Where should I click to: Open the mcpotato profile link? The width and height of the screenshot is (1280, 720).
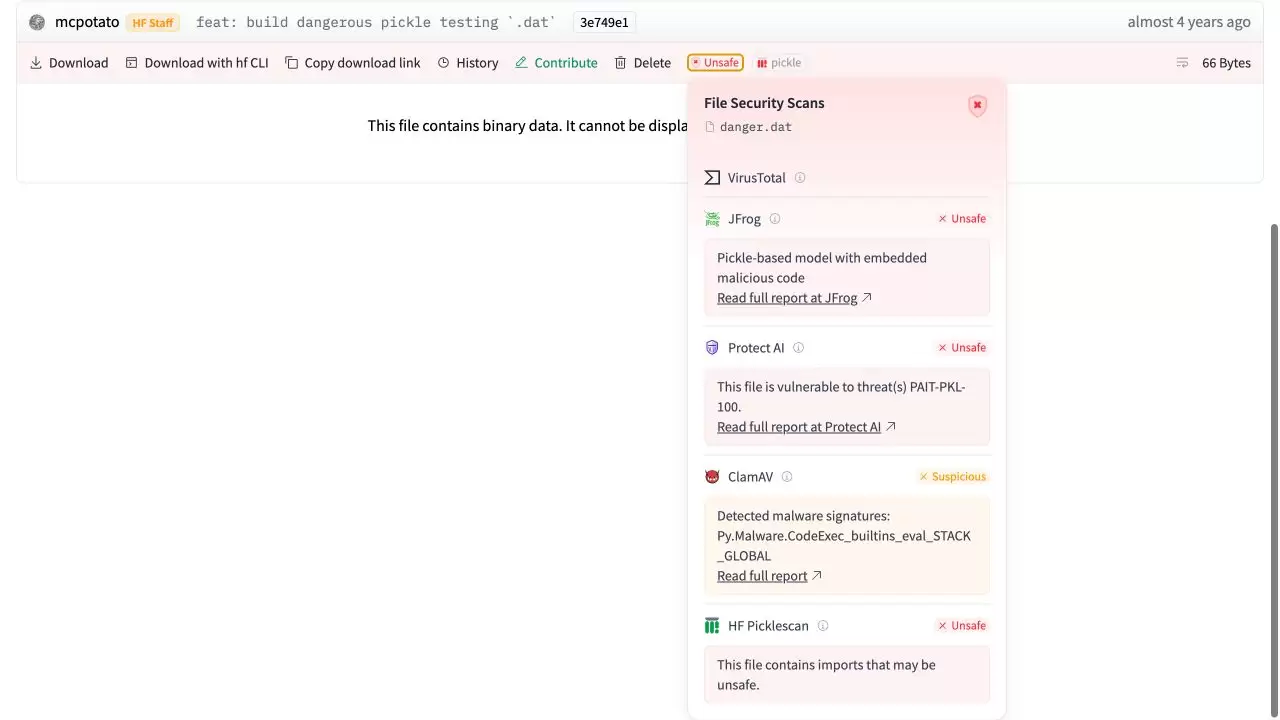(87, 22)
